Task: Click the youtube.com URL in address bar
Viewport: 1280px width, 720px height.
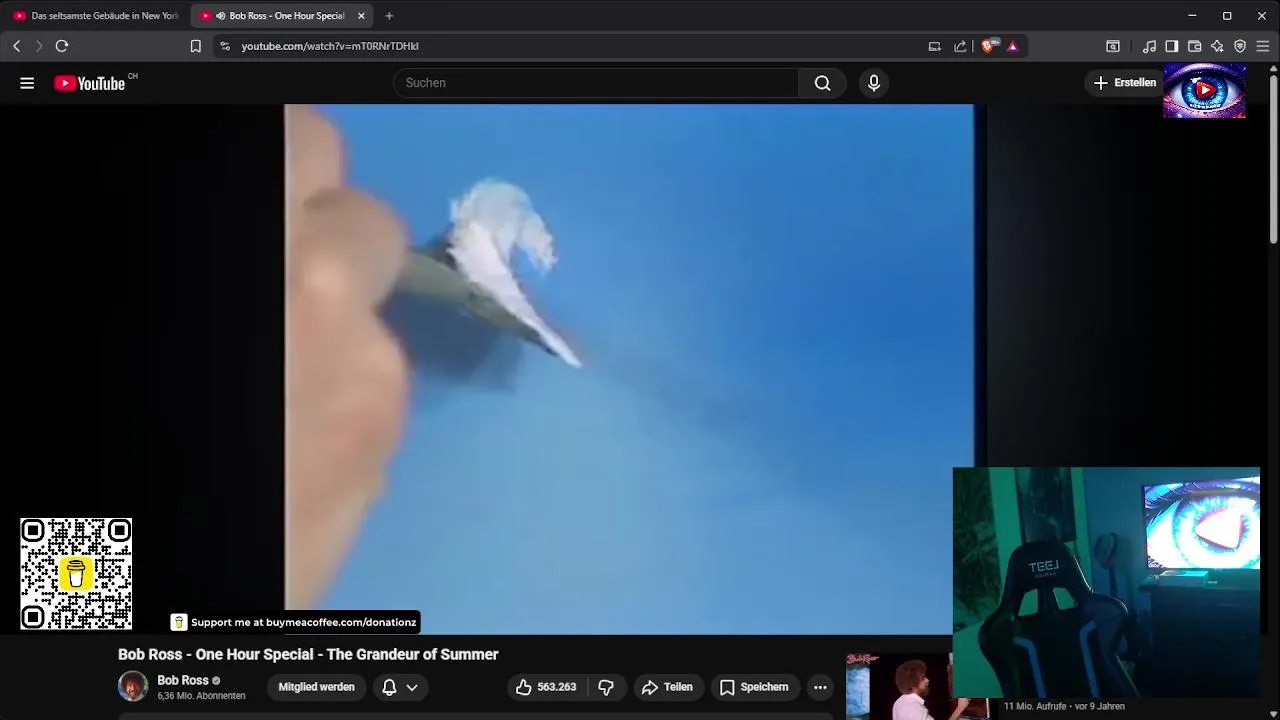Action: click(x=330, y=46)
